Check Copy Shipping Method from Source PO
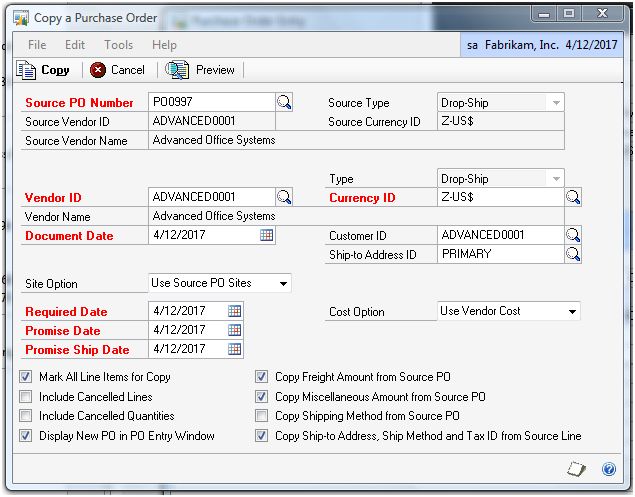The height and width of the screenshot is (497, 635). [262, 416]
